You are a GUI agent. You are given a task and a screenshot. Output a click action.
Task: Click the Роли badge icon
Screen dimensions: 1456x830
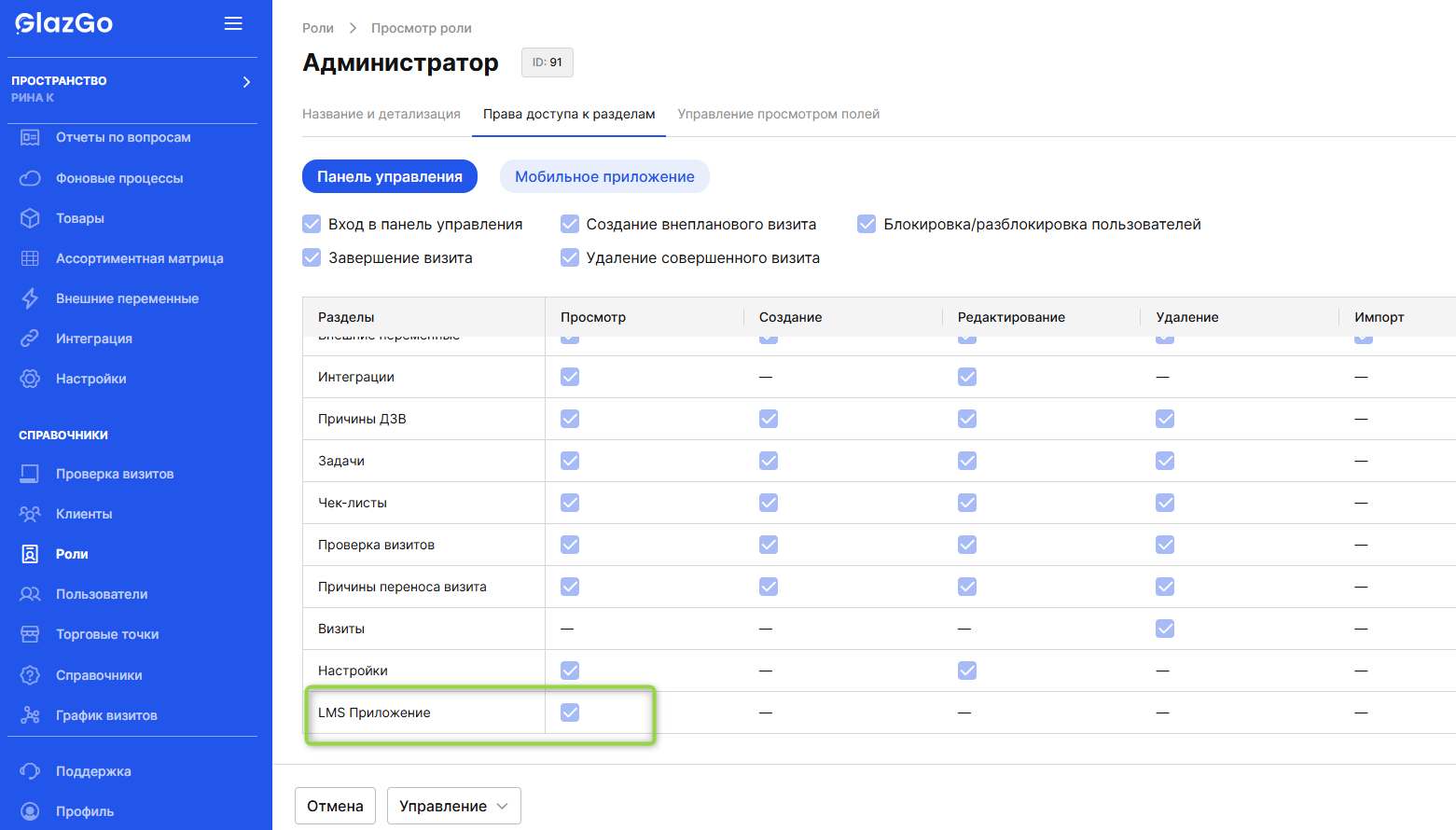click(x=30, y=554)
